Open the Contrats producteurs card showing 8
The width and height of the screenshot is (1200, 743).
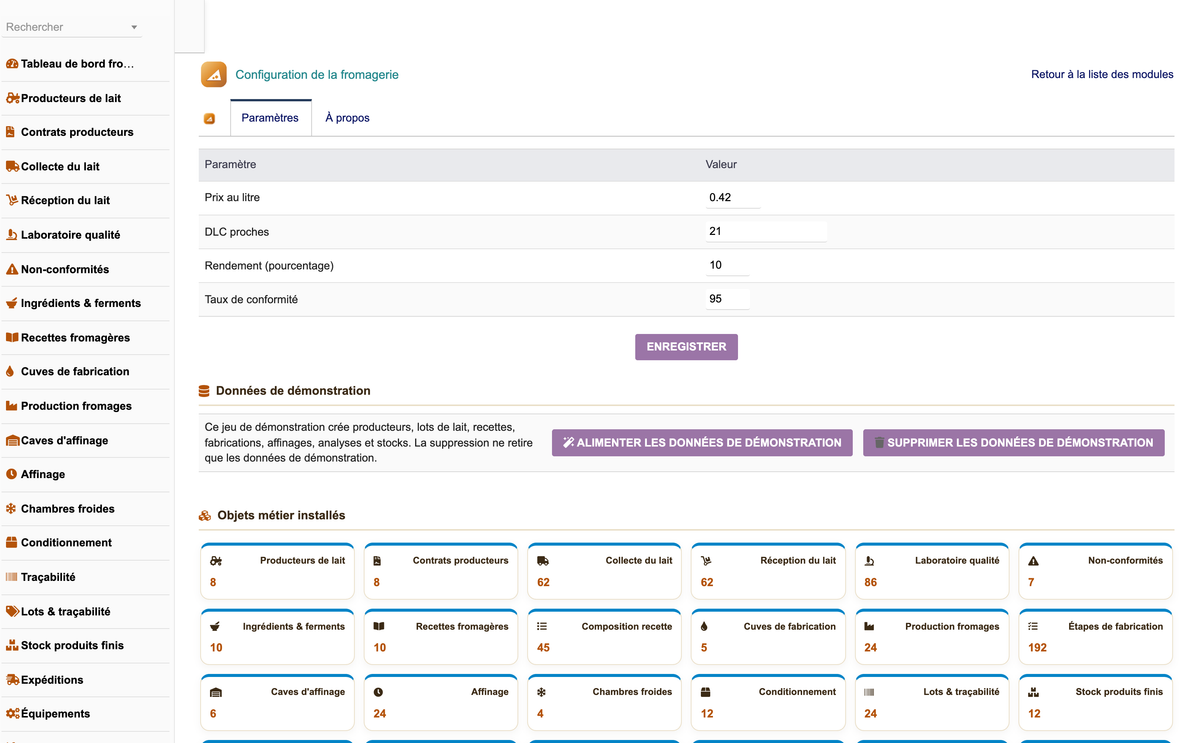[441, 571]
